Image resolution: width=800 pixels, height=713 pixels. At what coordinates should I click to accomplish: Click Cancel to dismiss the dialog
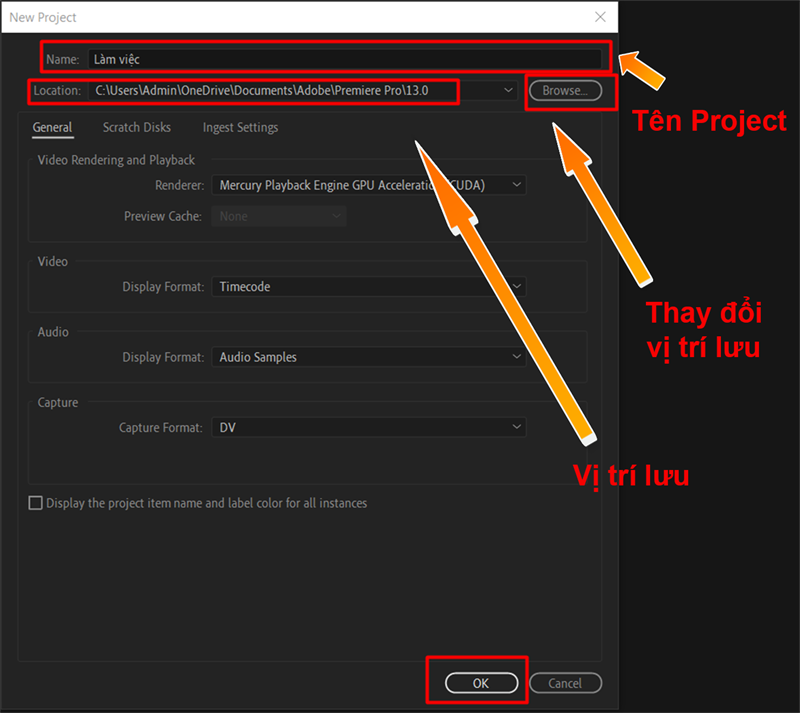click(565, 683)
